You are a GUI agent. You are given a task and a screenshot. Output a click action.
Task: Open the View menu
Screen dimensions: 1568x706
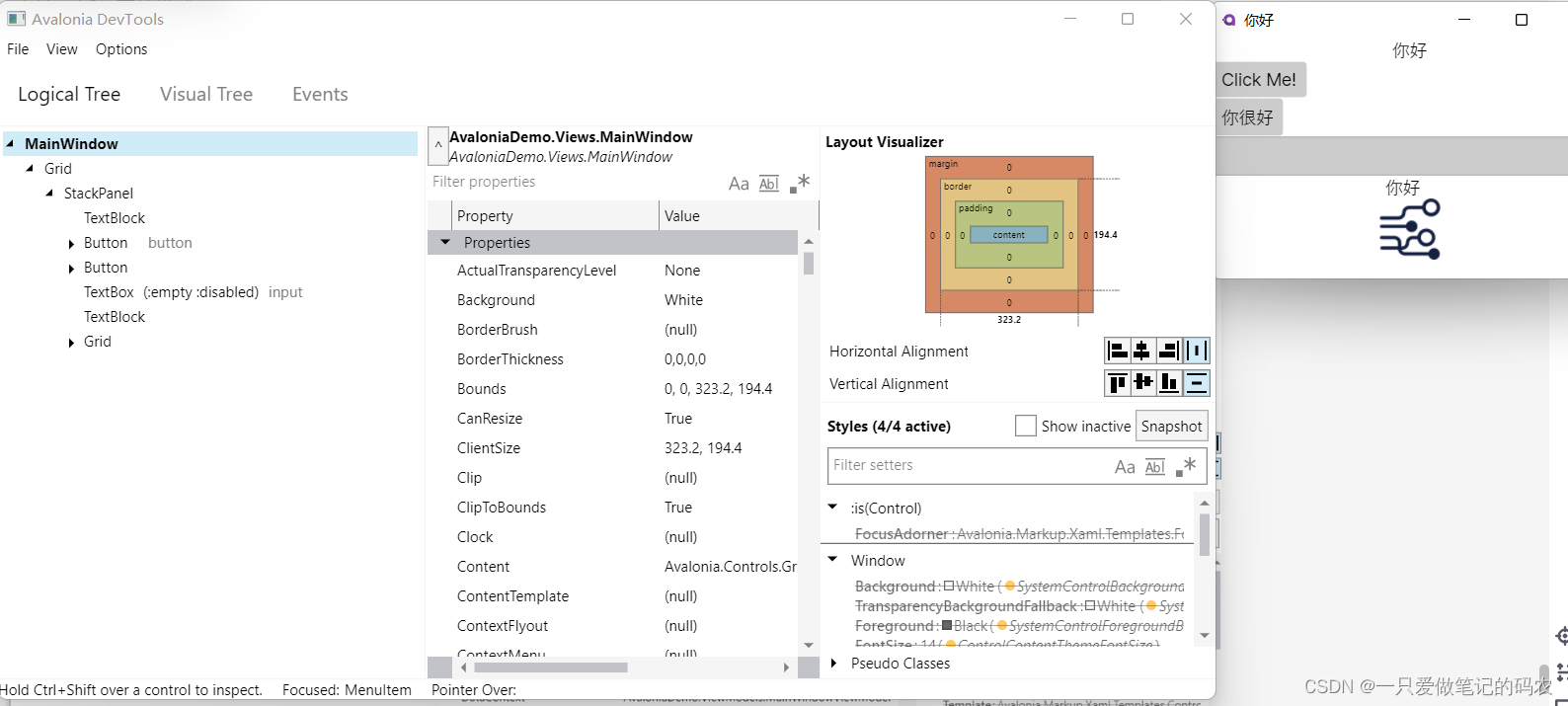coord(61,49)
